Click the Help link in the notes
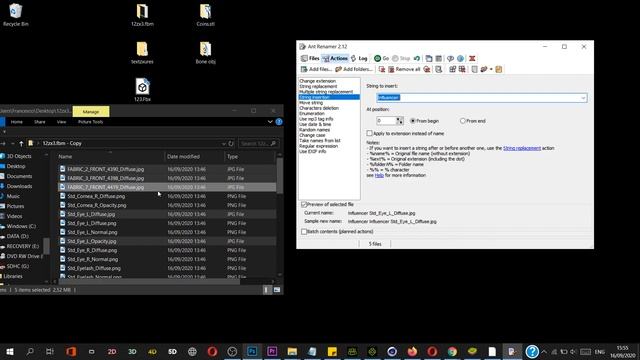The image size is (640, 360). pyautogui.click(x=379, y=175)
